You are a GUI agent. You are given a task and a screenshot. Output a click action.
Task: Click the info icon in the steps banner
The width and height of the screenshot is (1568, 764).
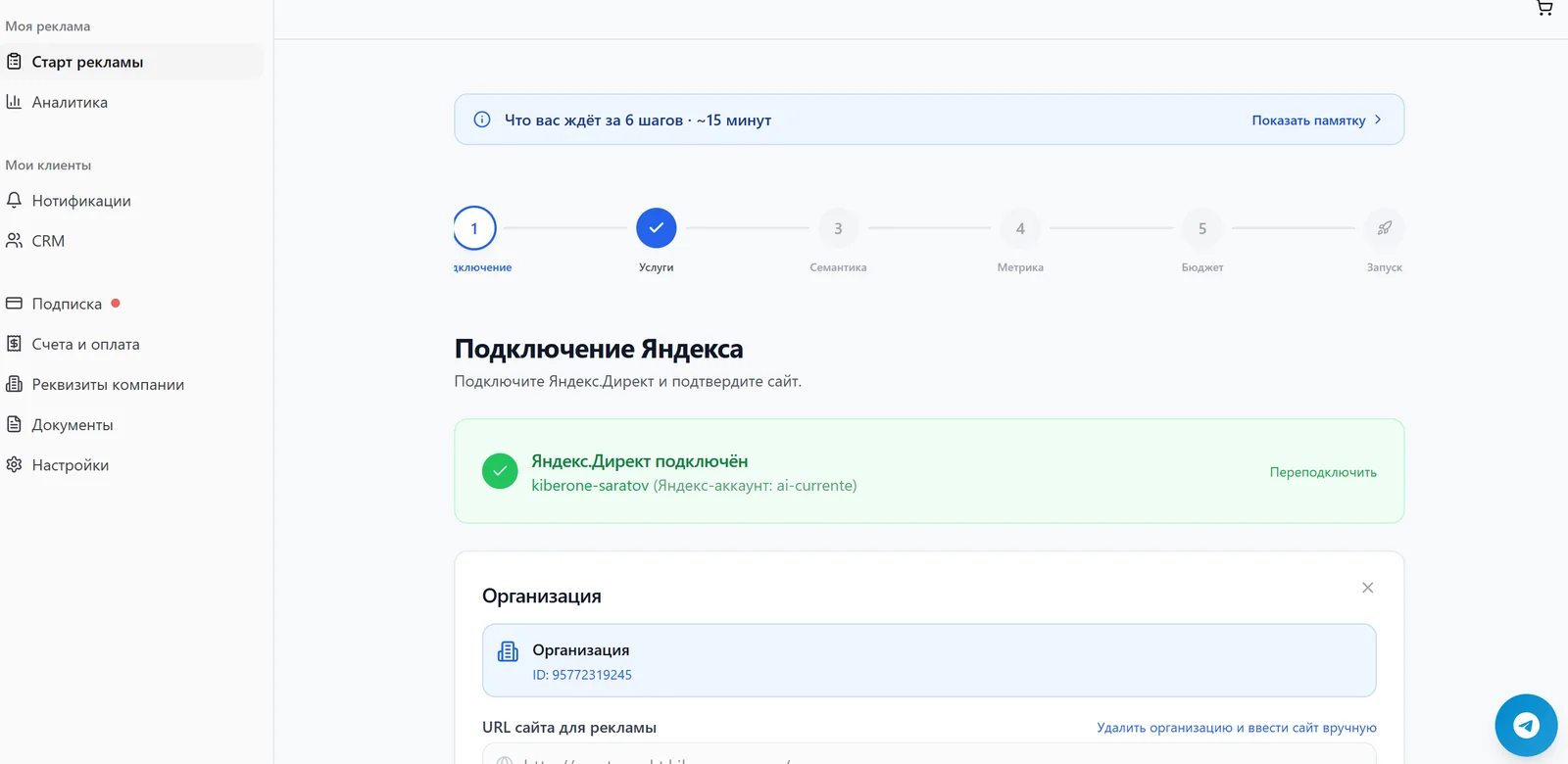pos(482,119)
